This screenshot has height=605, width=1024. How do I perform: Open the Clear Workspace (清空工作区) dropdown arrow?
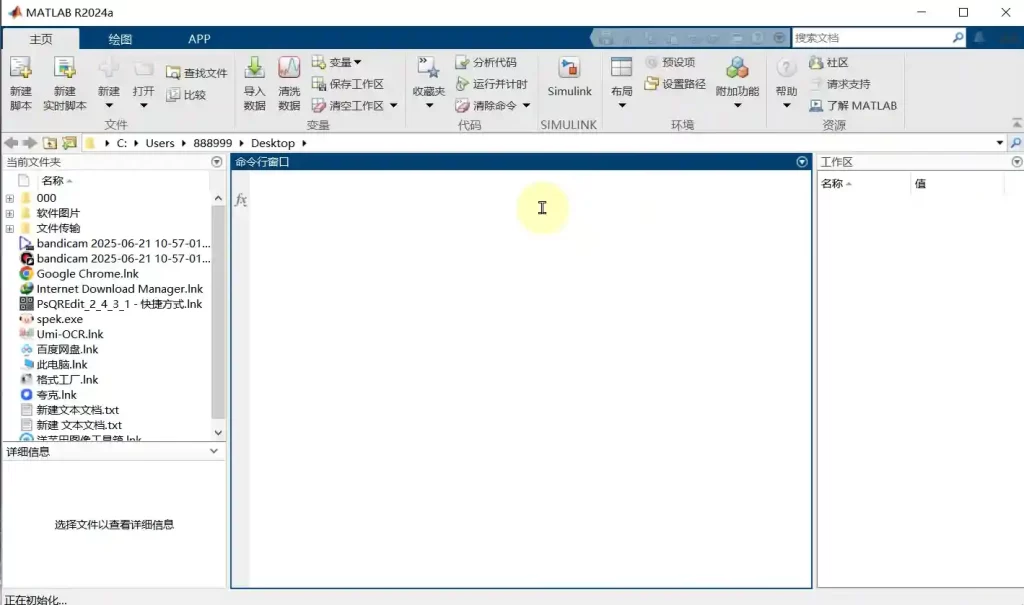tap(393, 106)
